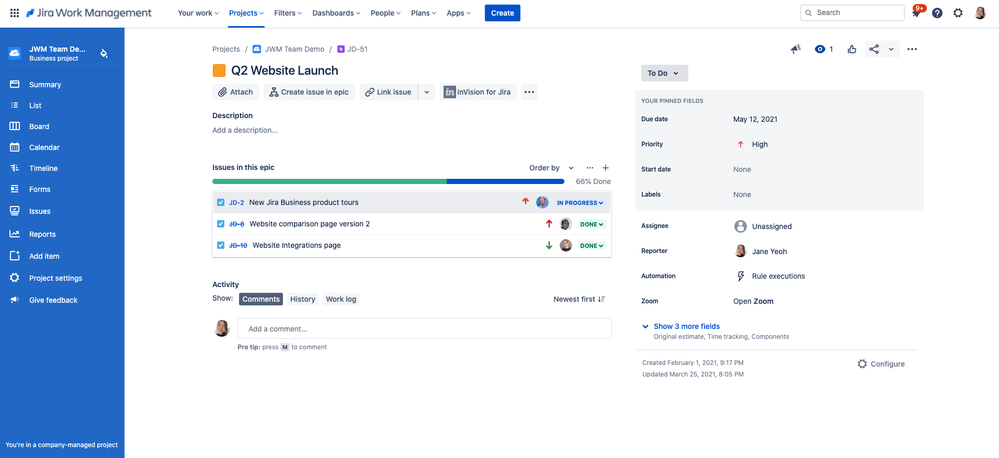Click the share icon
The height and width of the screenshot is (458, 999).
point(873,49)
